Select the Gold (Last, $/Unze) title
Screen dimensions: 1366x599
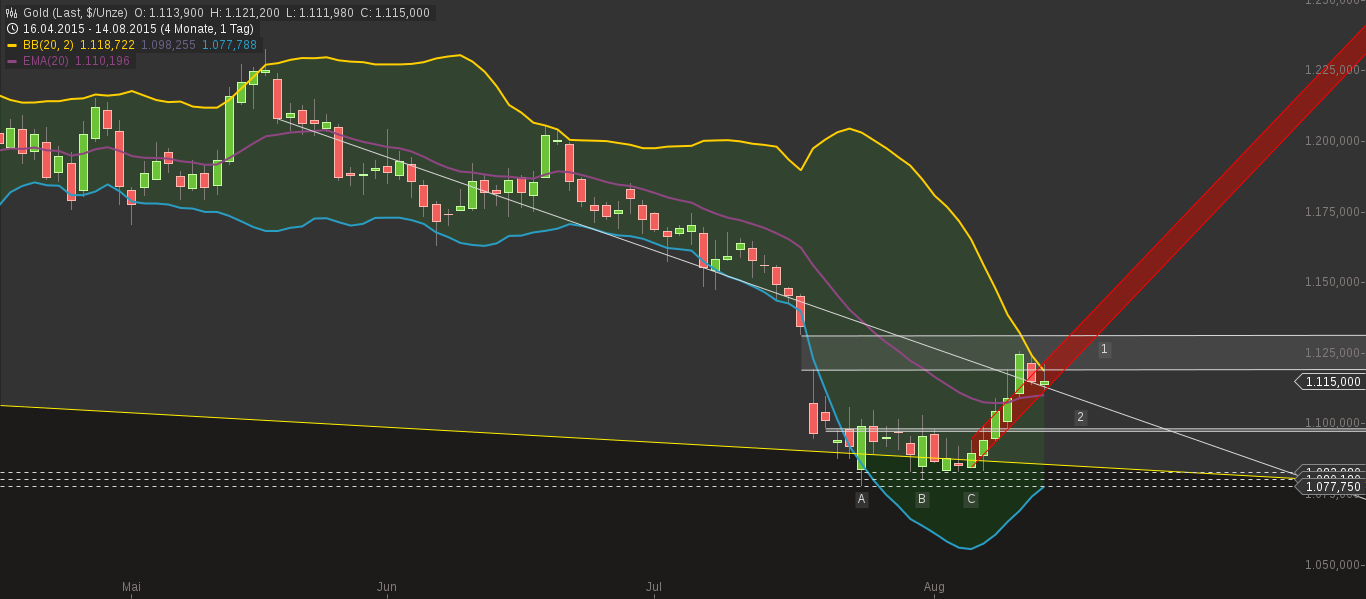pyautogui.click(x=75, y=13)
